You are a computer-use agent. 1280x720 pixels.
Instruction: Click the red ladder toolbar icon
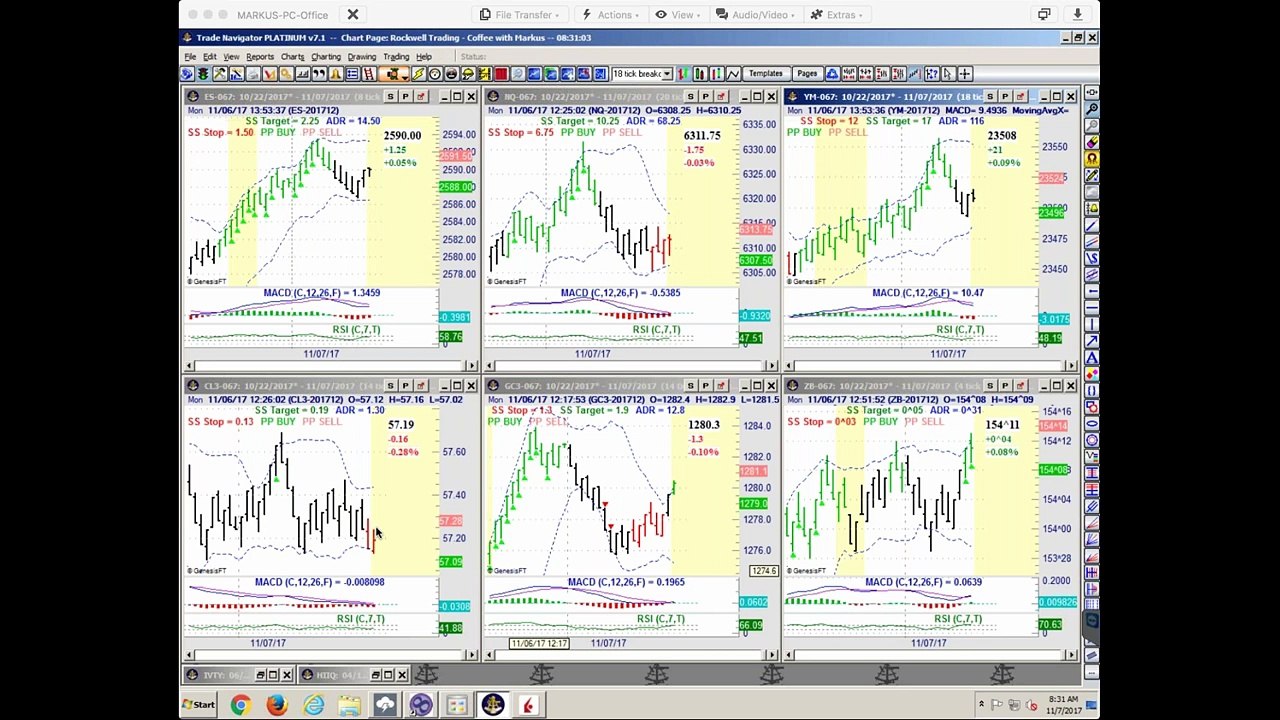point(369,74)
